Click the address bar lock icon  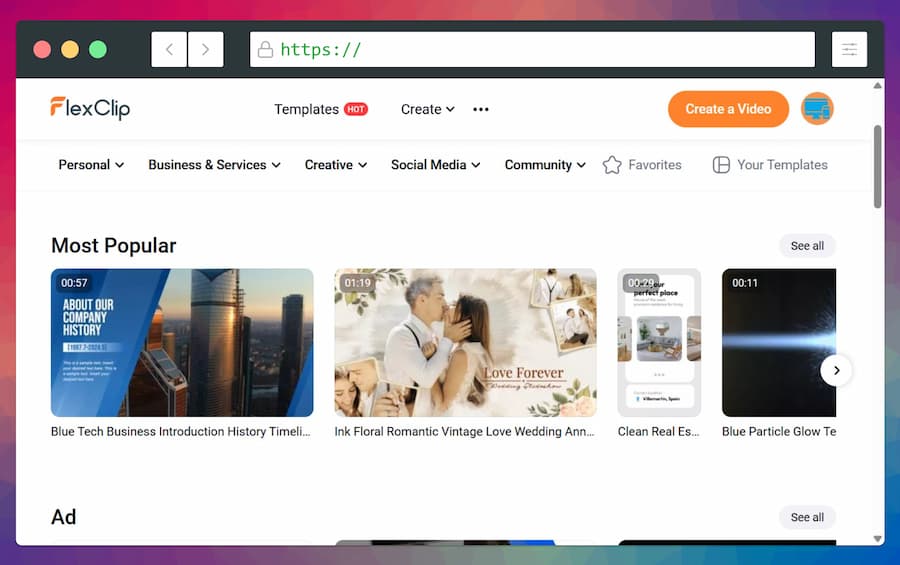coord(265,49)
